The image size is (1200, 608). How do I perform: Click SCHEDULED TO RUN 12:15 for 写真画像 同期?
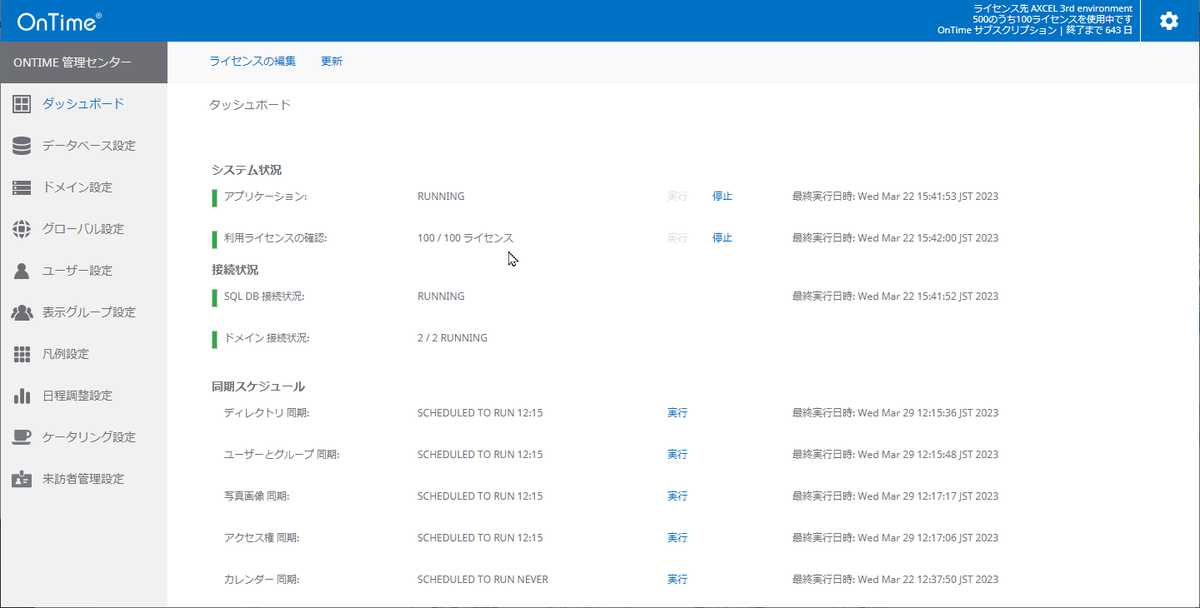tap(480, 496)
